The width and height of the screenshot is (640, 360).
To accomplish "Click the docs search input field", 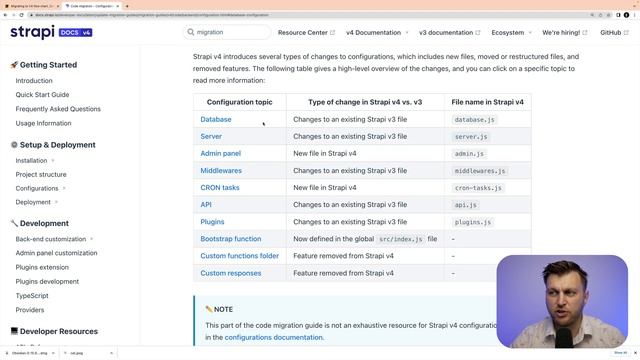I will click(x=227, y=32).
